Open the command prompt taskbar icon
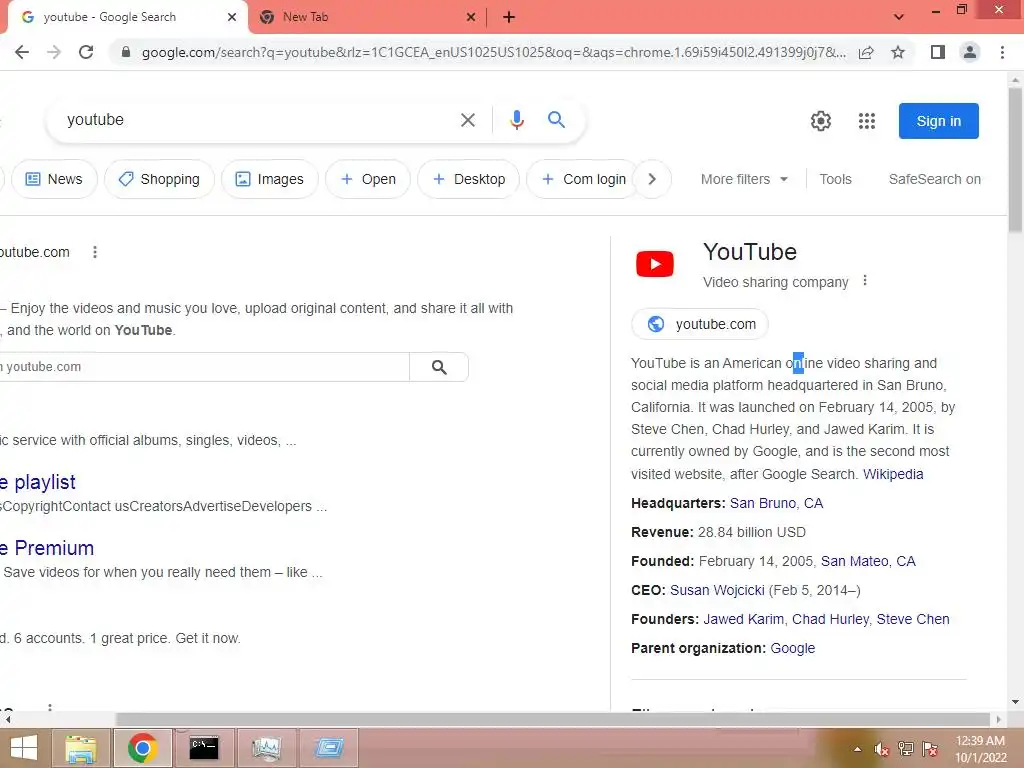The width and height of the screenshot is (1024, 768). pyautogui.click(x=204, y=748)
